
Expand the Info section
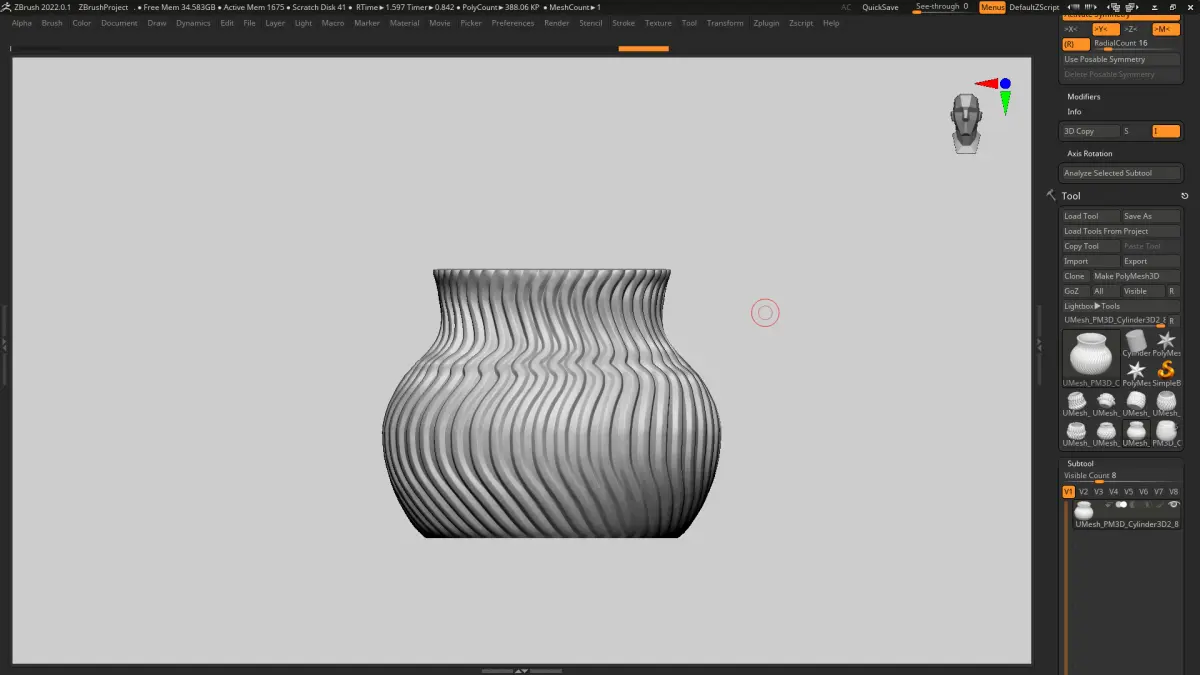tap(1074, 112)
